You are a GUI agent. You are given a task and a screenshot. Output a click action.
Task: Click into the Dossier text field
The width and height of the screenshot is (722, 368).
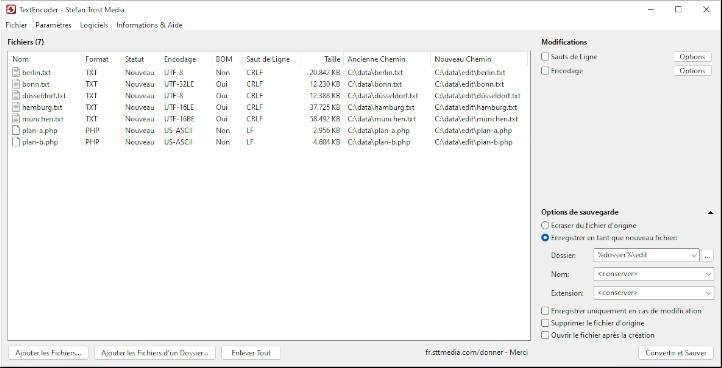[x=641, y=255]
